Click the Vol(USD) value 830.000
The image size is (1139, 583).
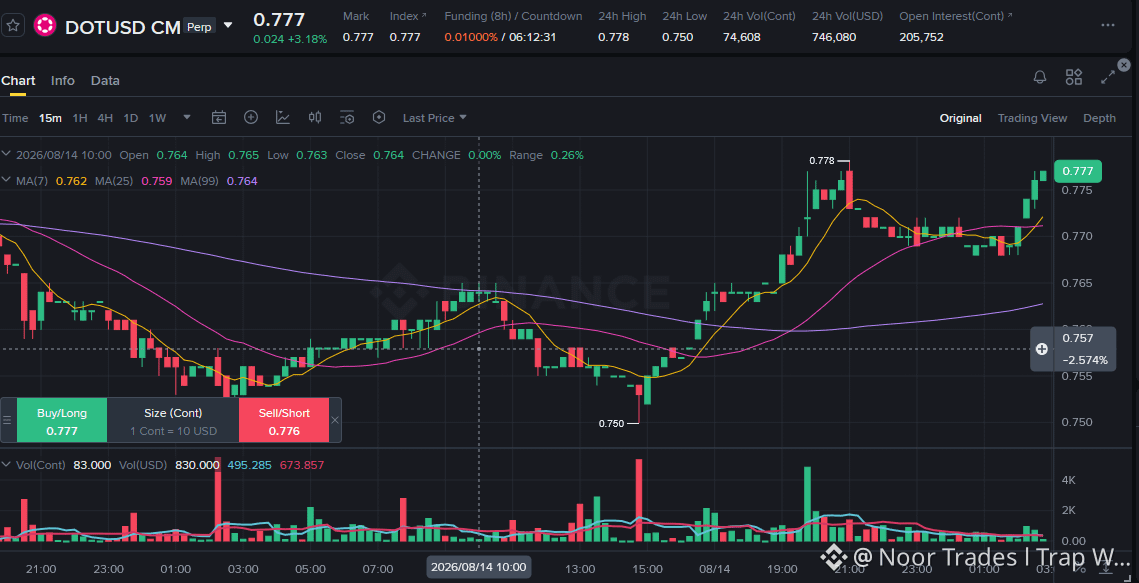[x=197, y=465]
